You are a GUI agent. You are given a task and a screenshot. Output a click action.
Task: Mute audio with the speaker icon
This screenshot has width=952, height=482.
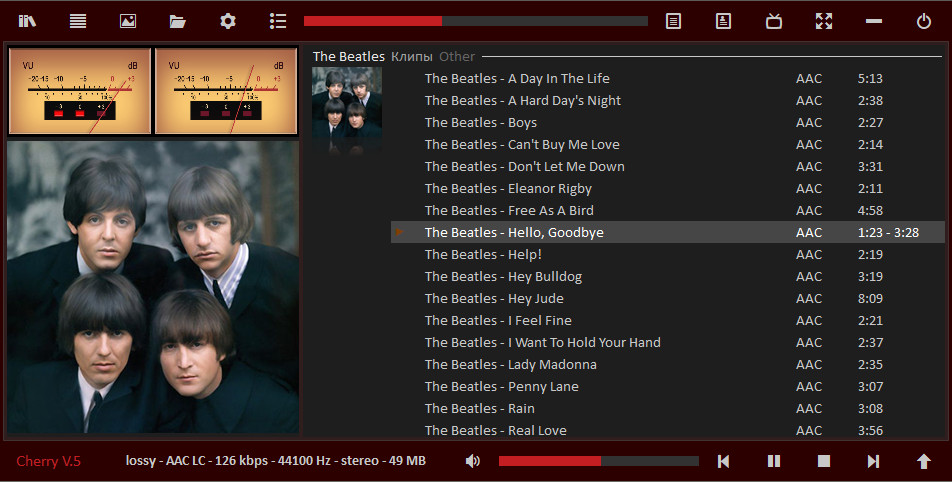[x=473, y=461]
